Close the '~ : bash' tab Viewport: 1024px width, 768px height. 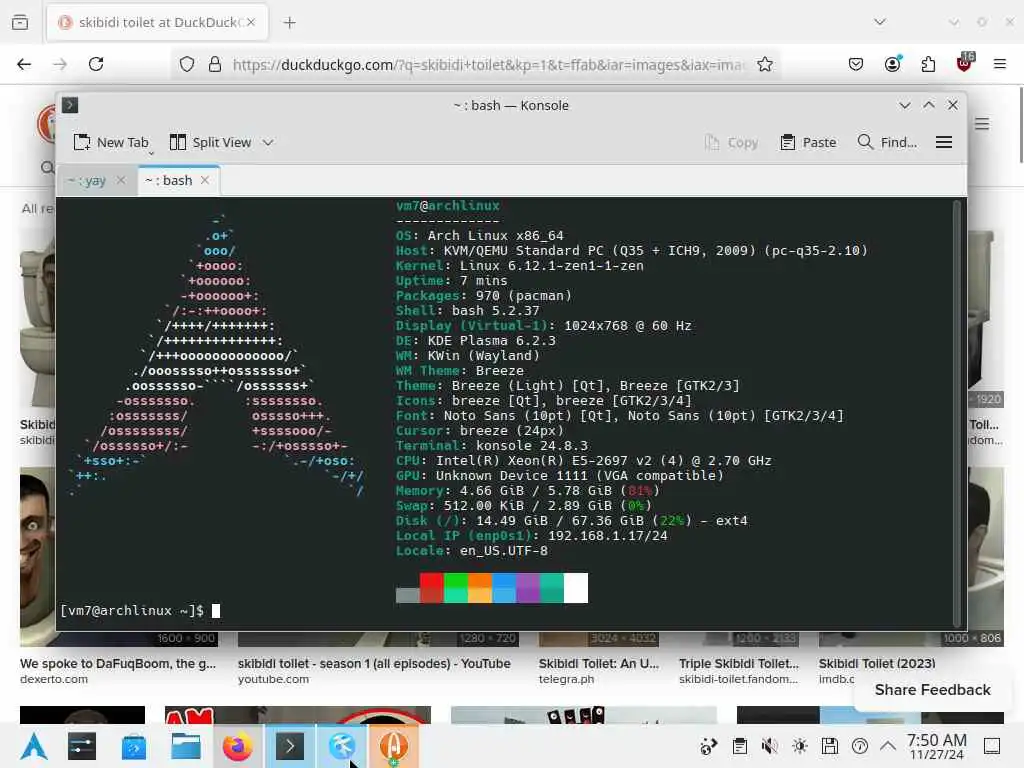coord(205,180)
